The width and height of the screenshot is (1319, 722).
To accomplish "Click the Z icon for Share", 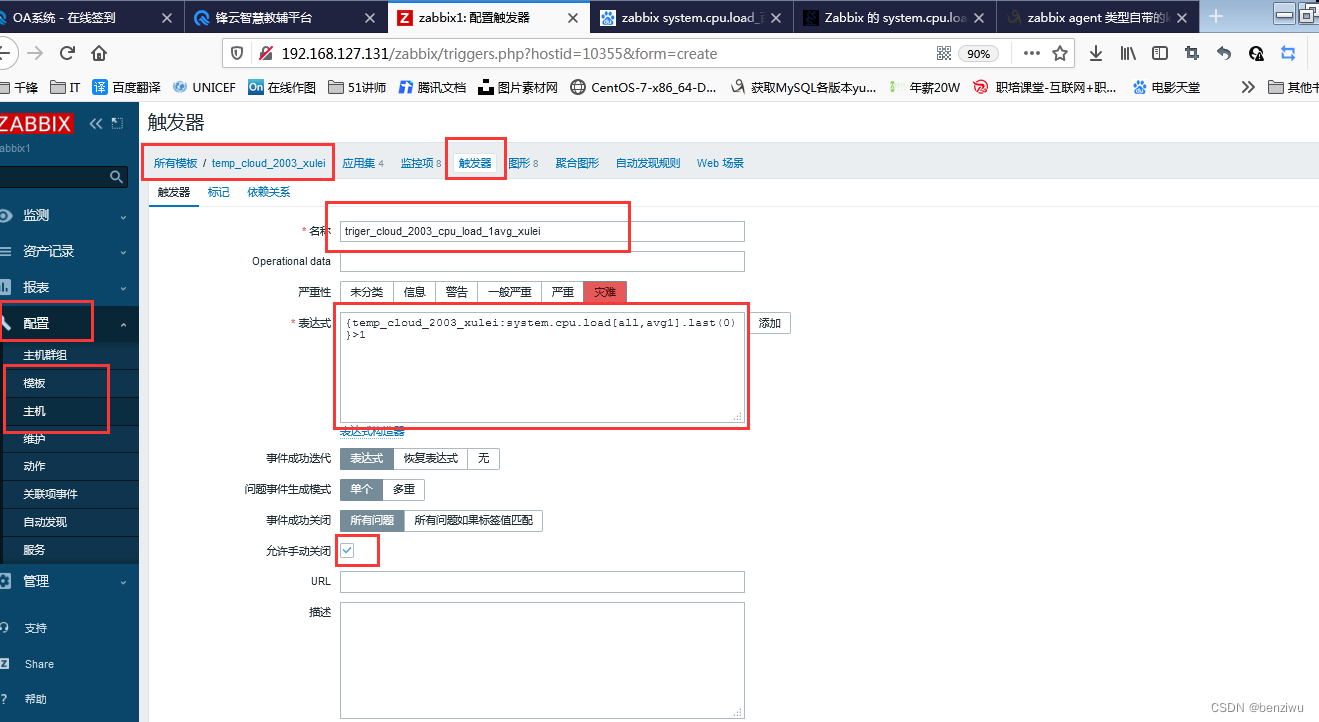I will point(5,664).
